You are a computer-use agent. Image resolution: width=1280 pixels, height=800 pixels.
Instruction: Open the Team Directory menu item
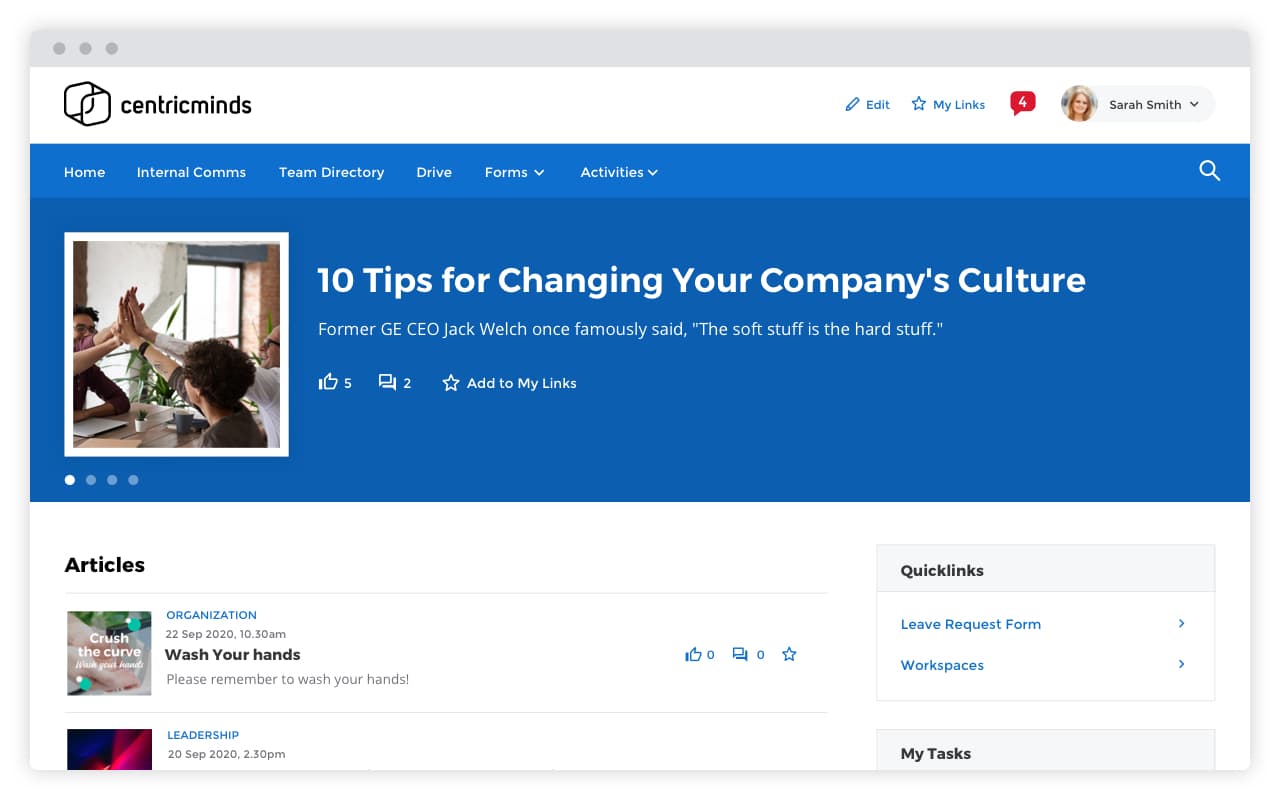pos(331,172)
